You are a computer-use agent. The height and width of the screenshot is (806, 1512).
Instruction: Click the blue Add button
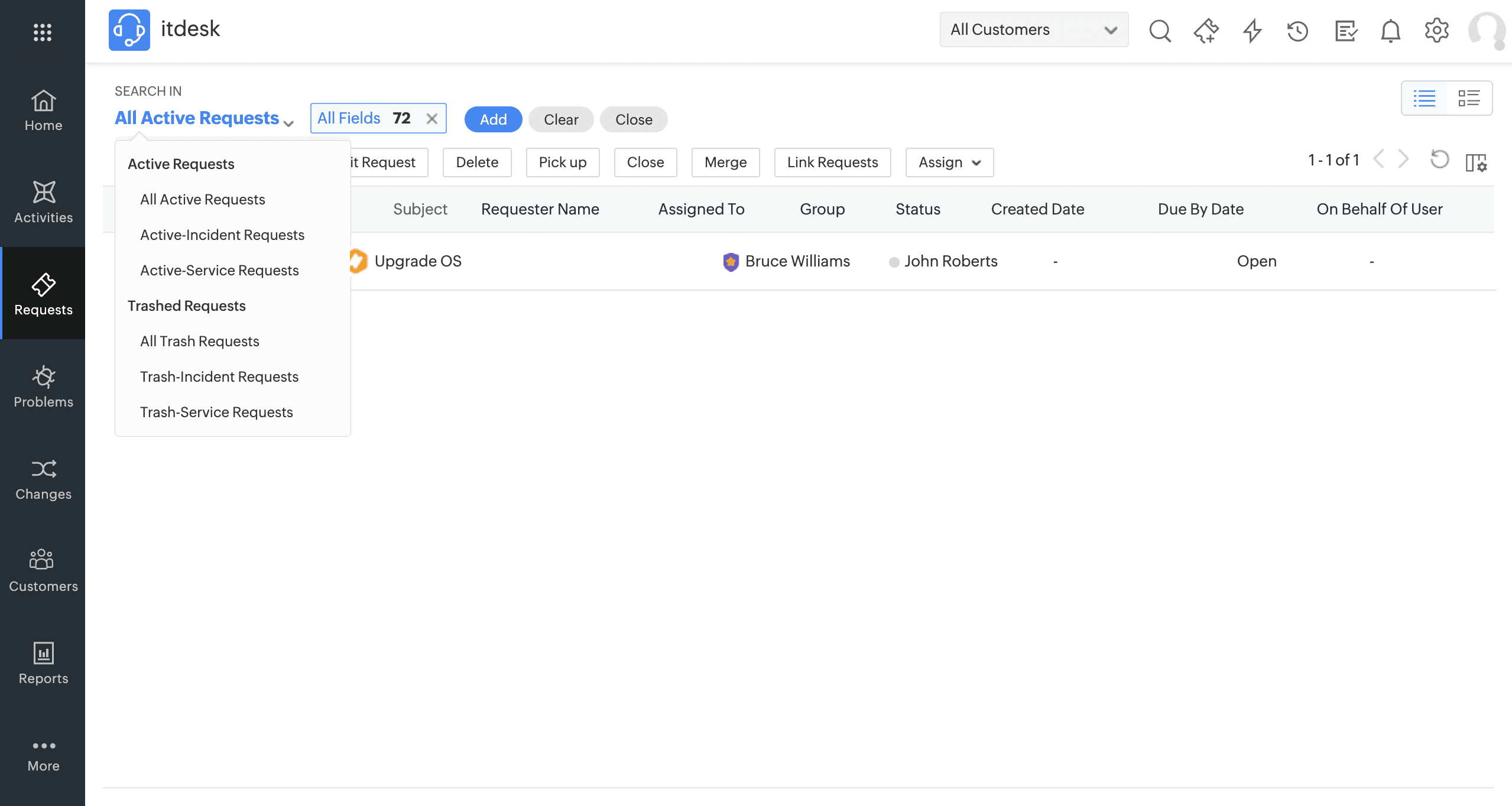point(493,120)
